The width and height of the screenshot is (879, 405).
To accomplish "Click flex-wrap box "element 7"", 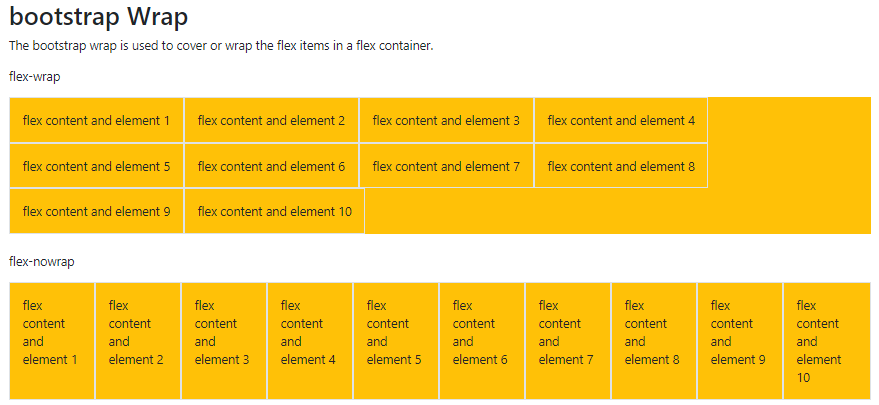I will coord(446,167).
